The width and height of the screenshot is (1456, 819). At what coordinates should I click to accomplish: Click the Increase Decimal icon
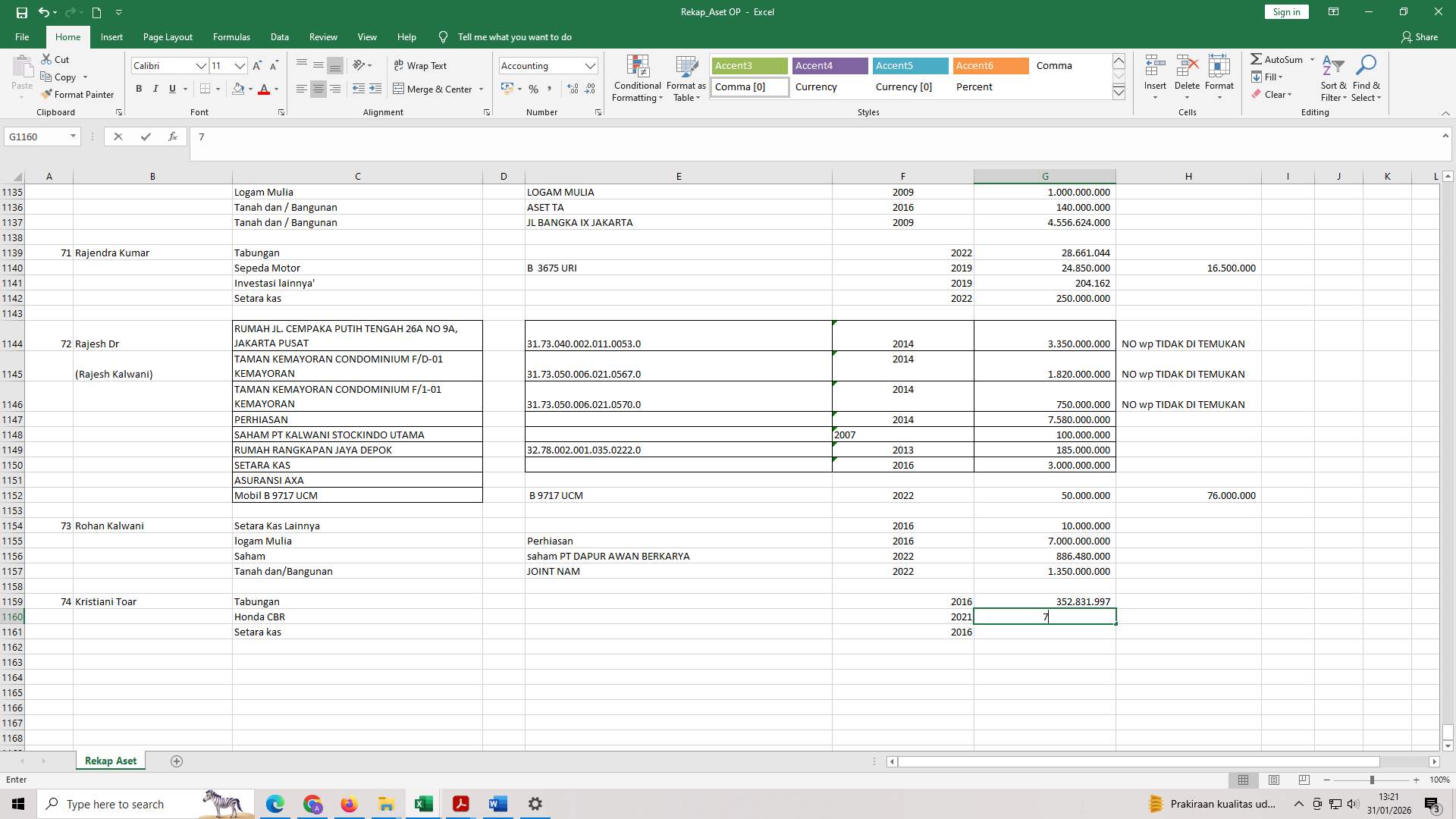572,89
